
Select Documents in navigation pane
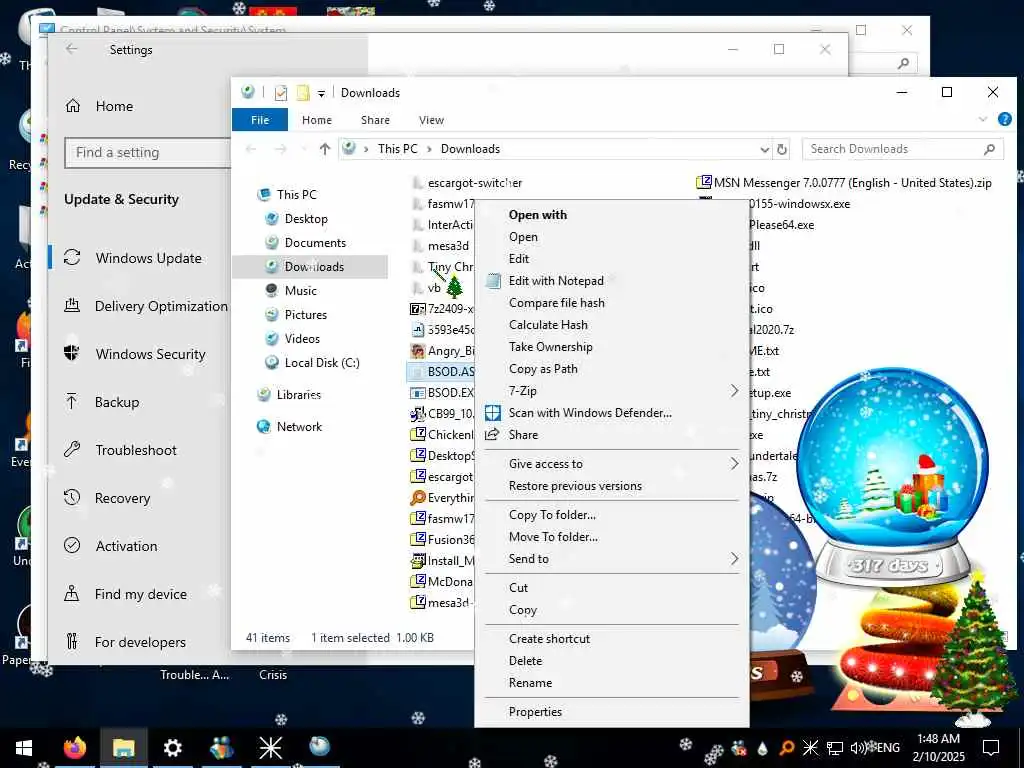tap(315, 243)
